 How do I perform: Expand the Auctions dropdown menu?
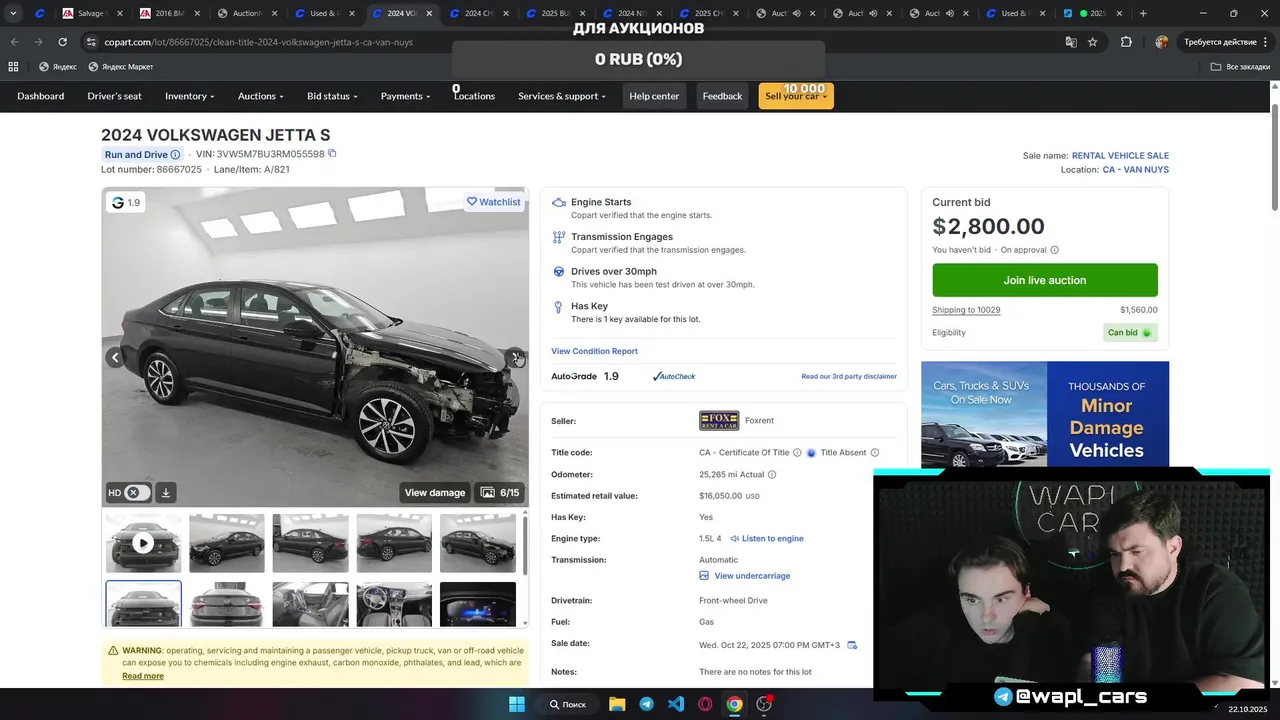261,96
